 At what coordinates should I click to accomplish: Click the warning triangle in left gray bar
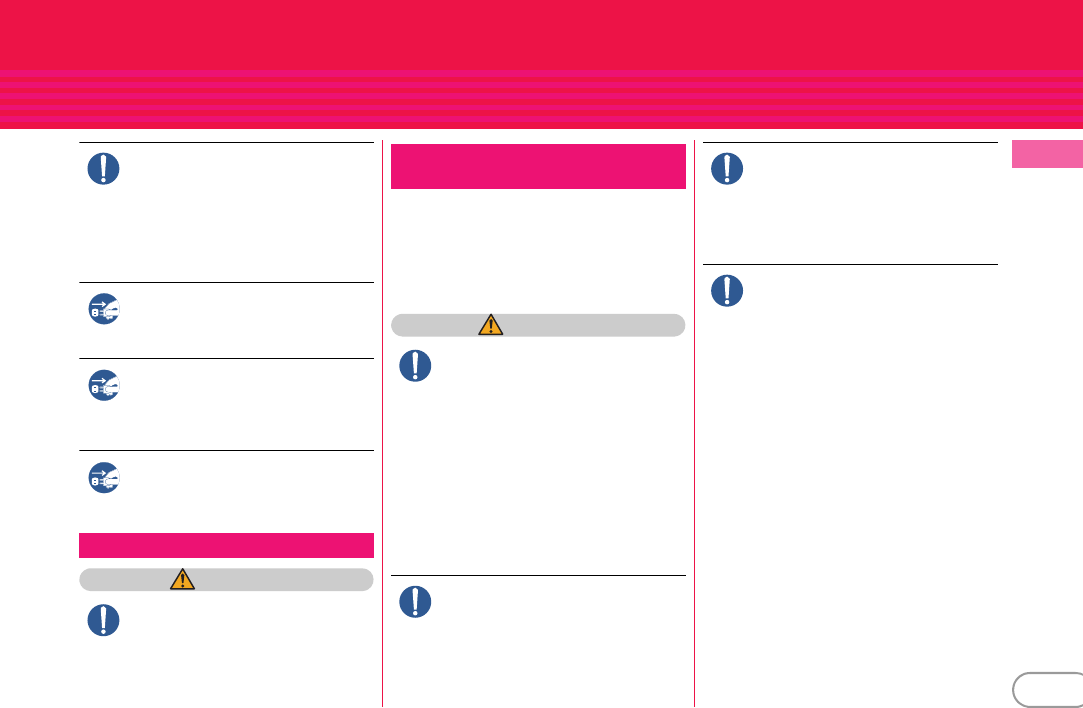pyautogui.click(x=182, y=579)
